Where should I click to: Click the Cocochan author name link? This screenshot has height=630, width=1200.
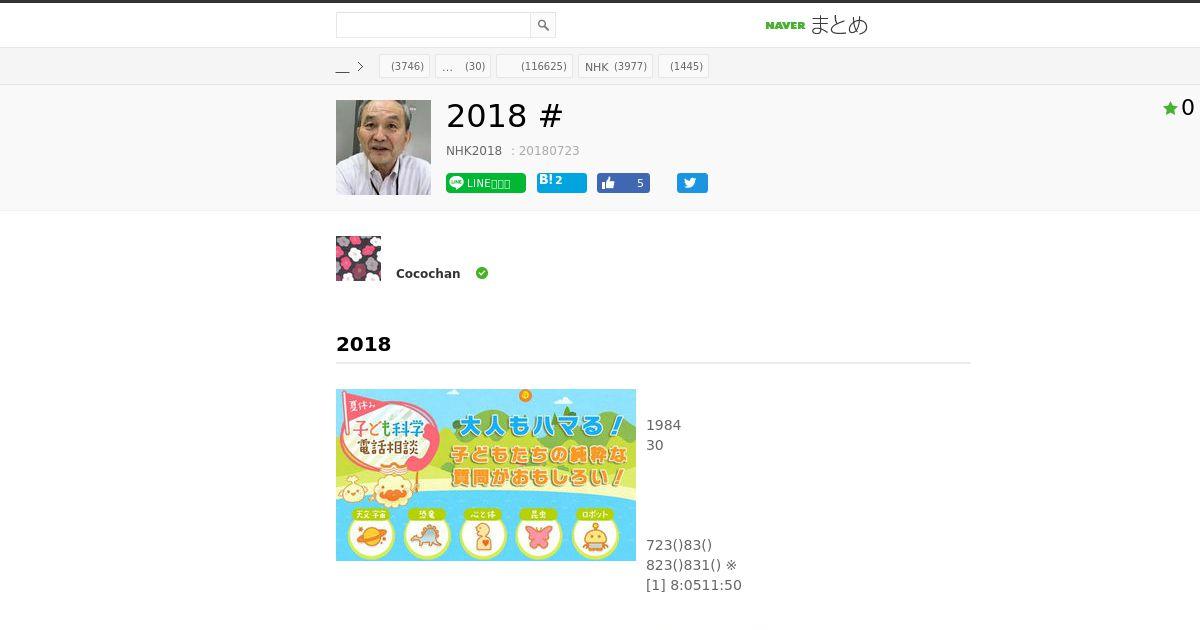428,274
